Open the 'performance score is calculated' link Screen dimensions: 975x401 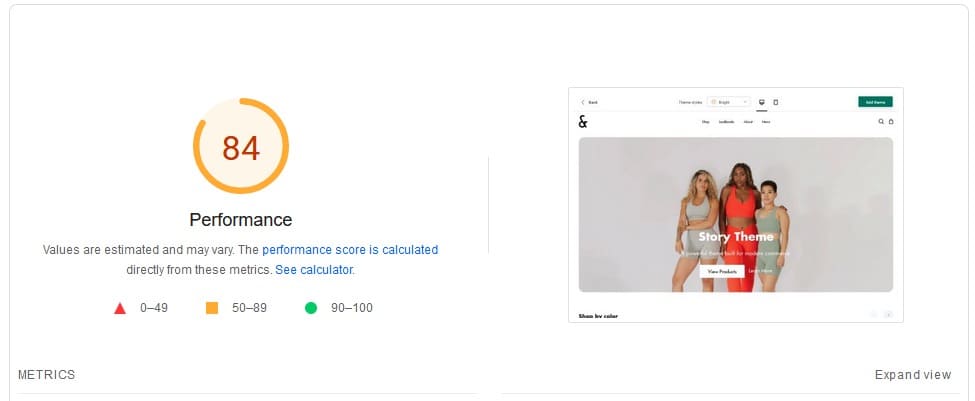pyautogui.click(x=350, y=250)
